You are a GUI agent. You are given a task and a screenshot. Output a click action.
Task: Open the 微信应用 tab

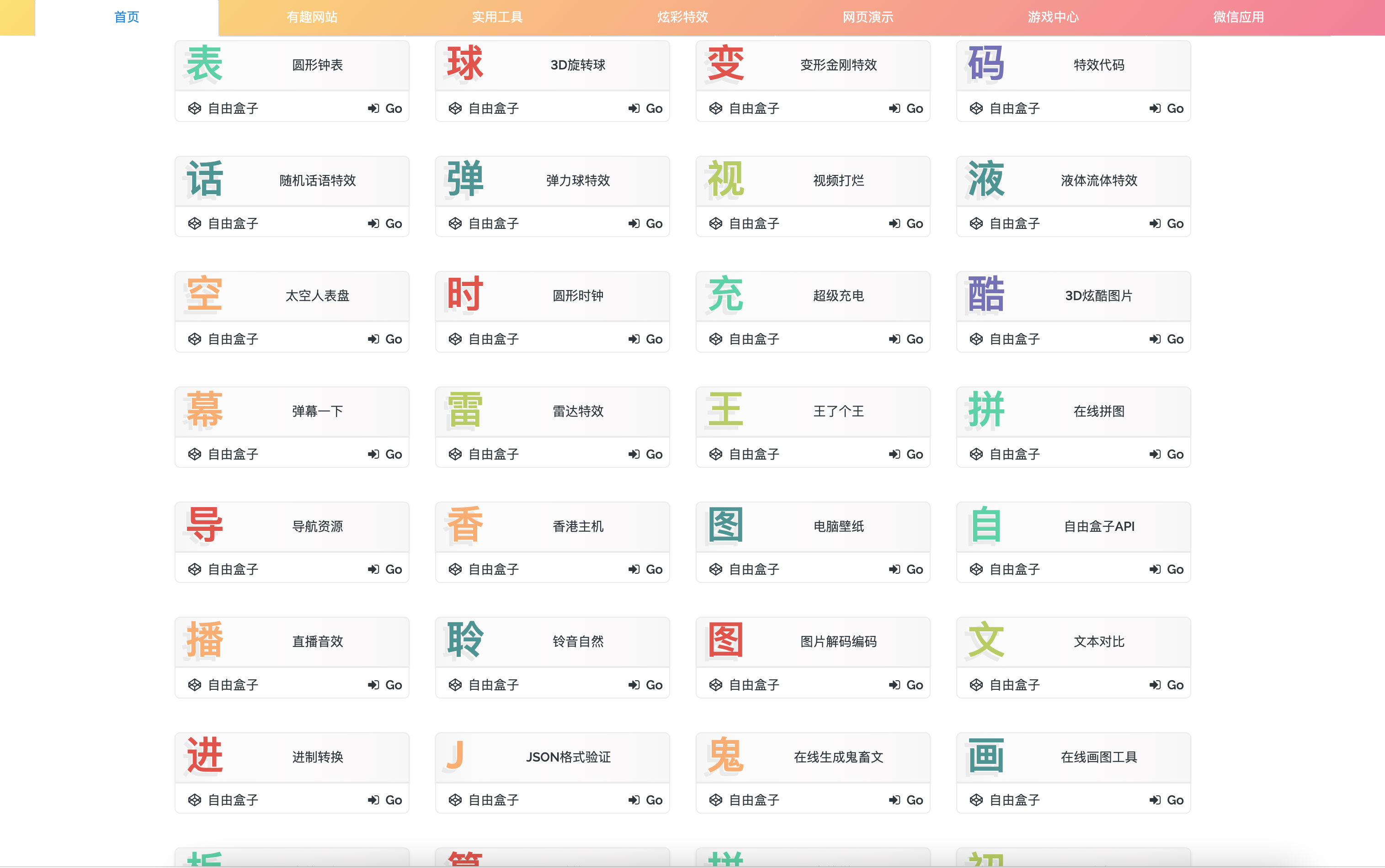(1239, 17)
